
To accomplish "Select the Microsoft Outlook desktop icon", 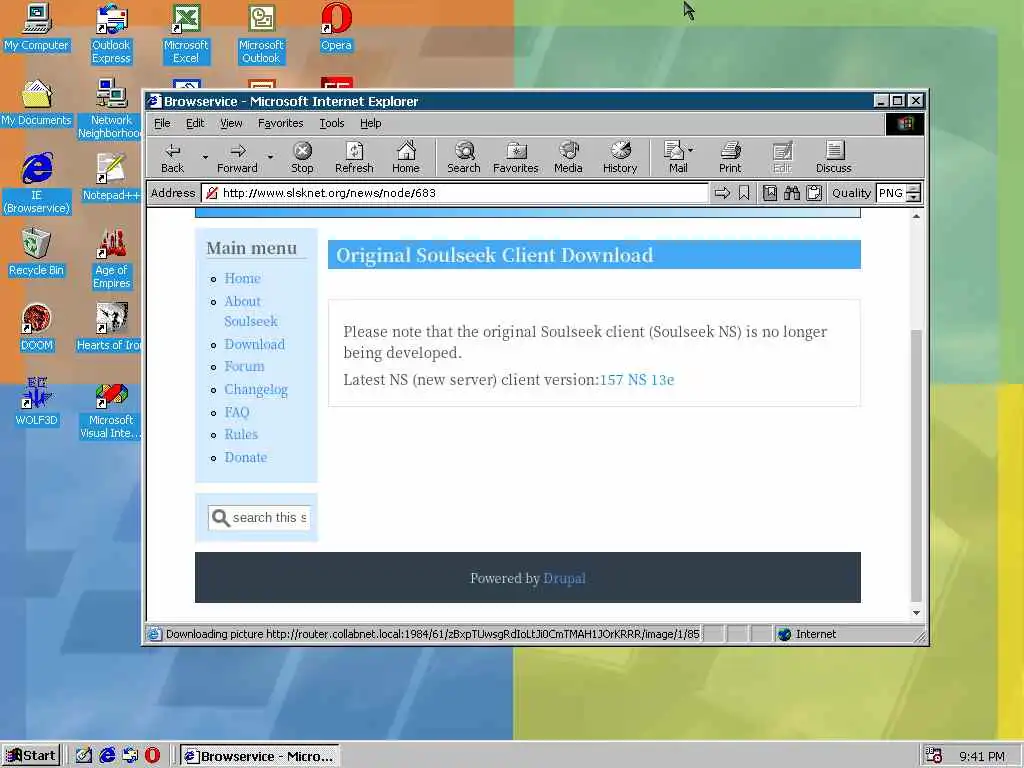I will [x=261, y=34].
